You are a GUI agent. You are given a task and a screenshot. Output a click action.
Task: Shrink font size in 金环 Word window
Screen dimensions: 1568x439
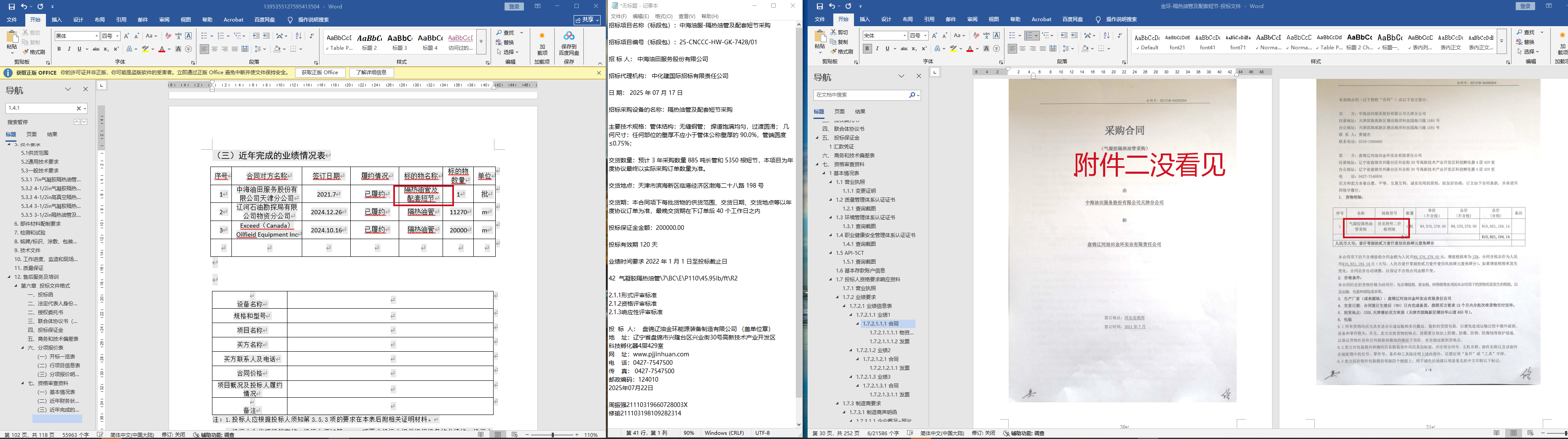945,36
